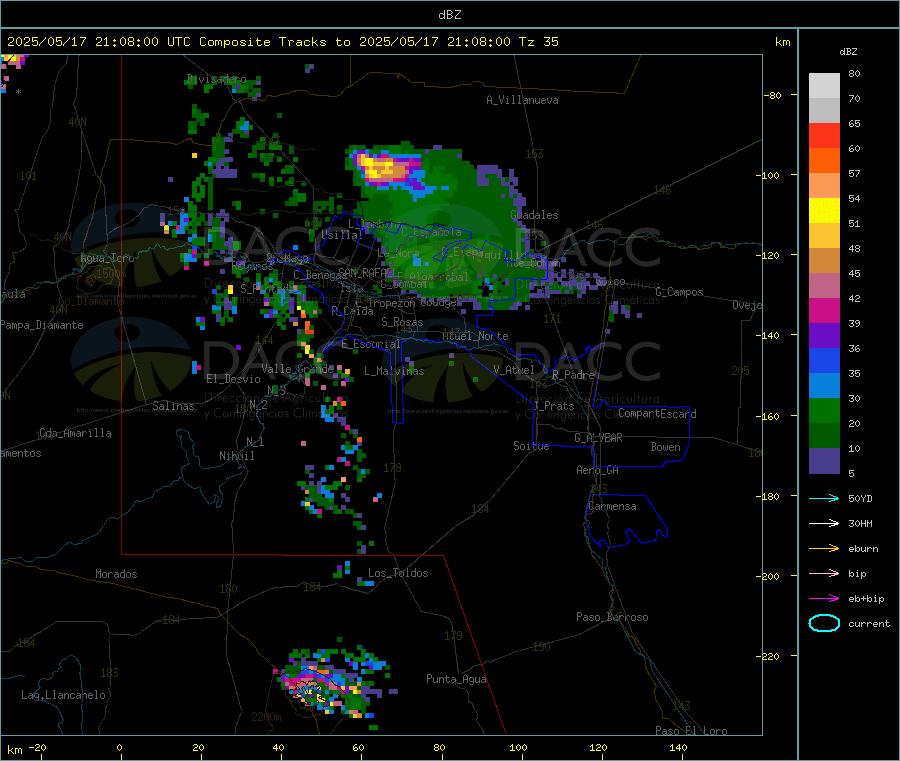Click the CompartEscard place label
Screen dimensions: 900x761
coord(657,413)
